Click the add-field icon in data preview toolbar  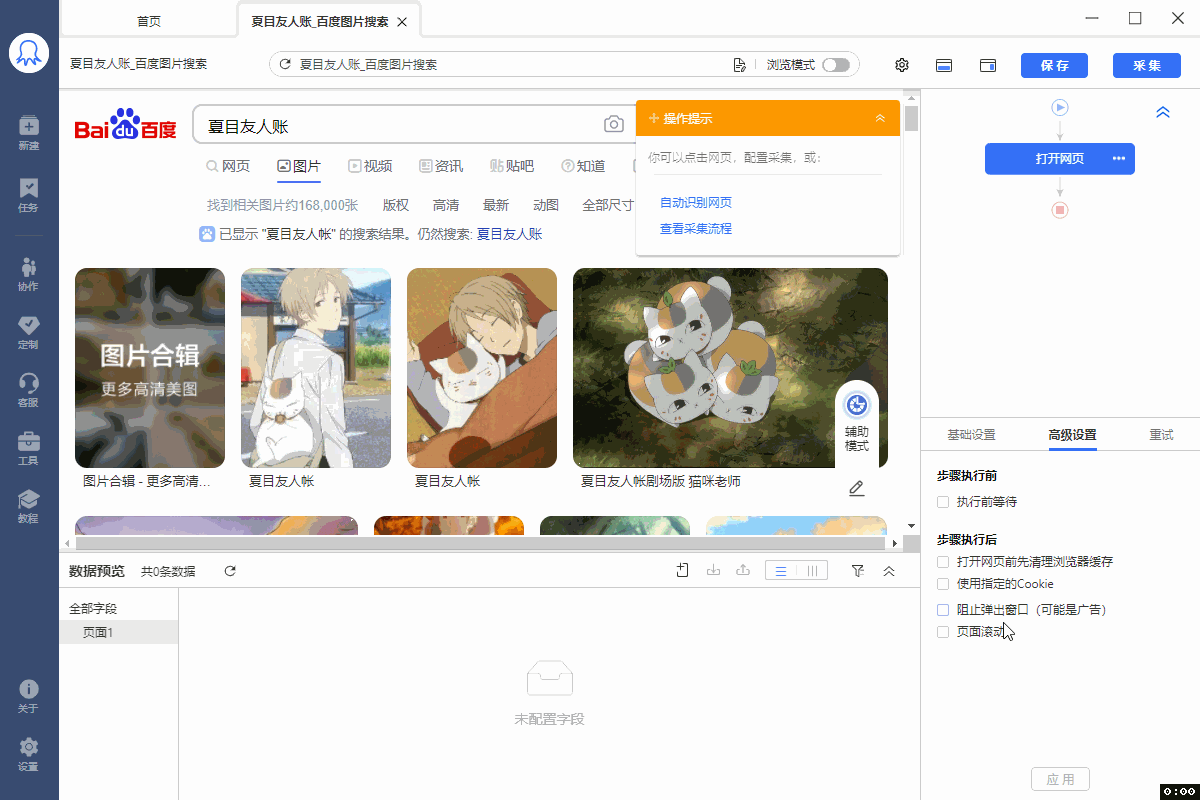[x=683, y=571]
